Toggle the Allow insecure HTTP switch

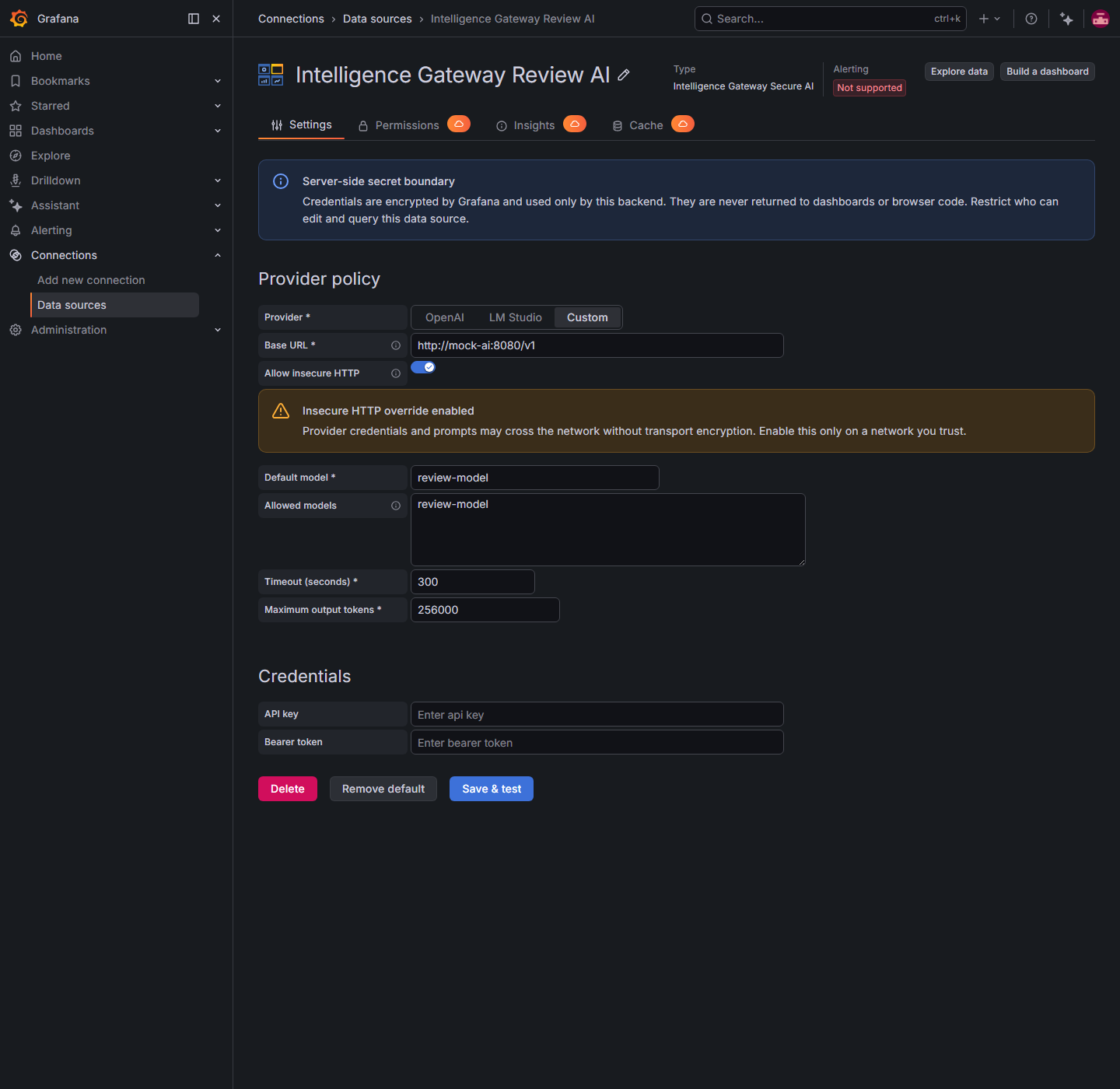tap(423, 367)
